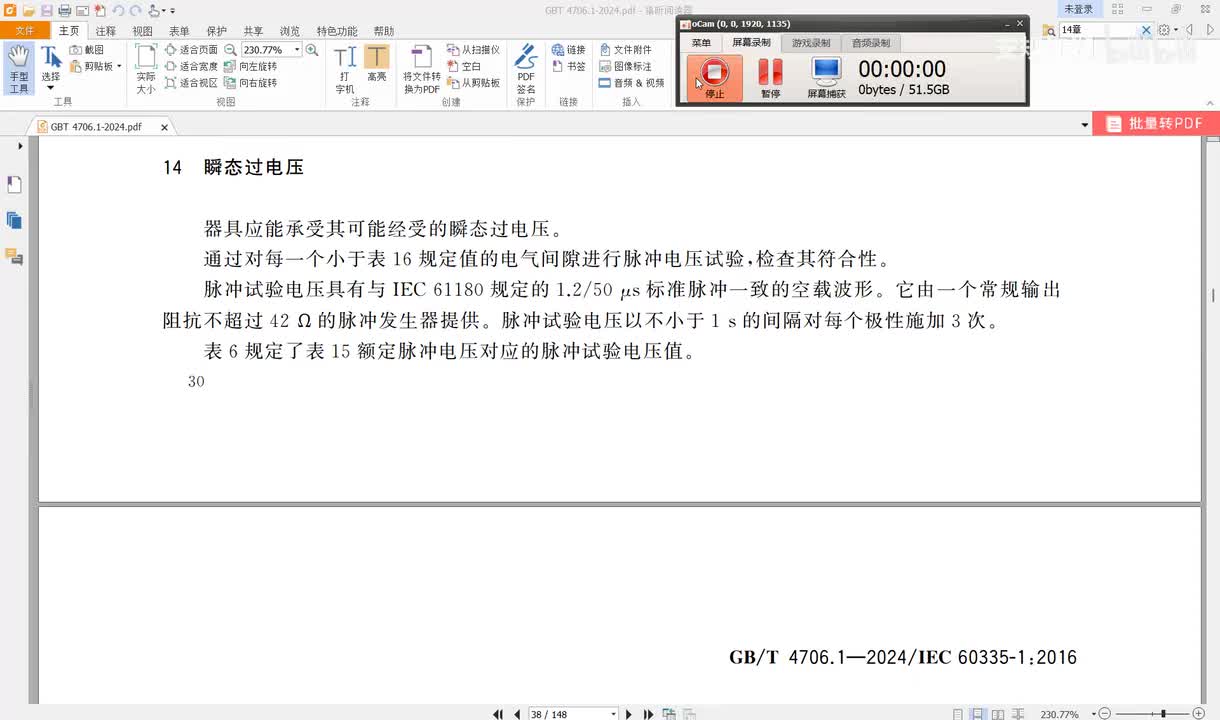
Task: Pause recording in oCam (暂停)
Action: coord(770,77)
